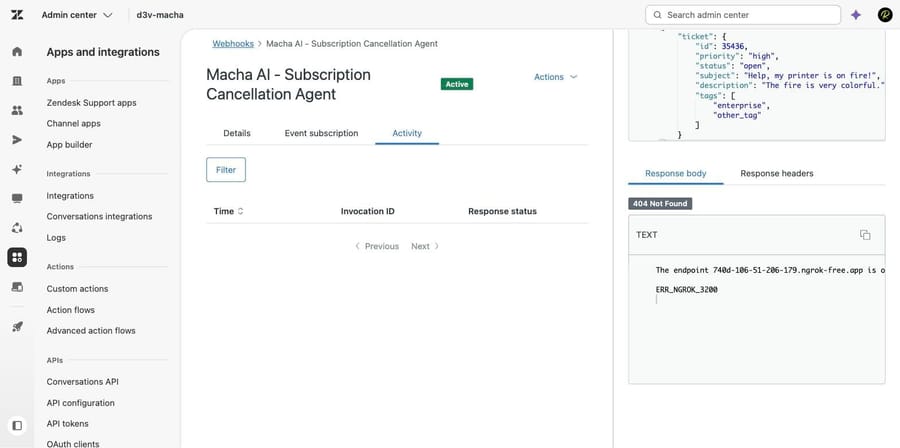This screenshot has height=448, width=900.
Task: Open Advanced action flows page
Action: 91,330
